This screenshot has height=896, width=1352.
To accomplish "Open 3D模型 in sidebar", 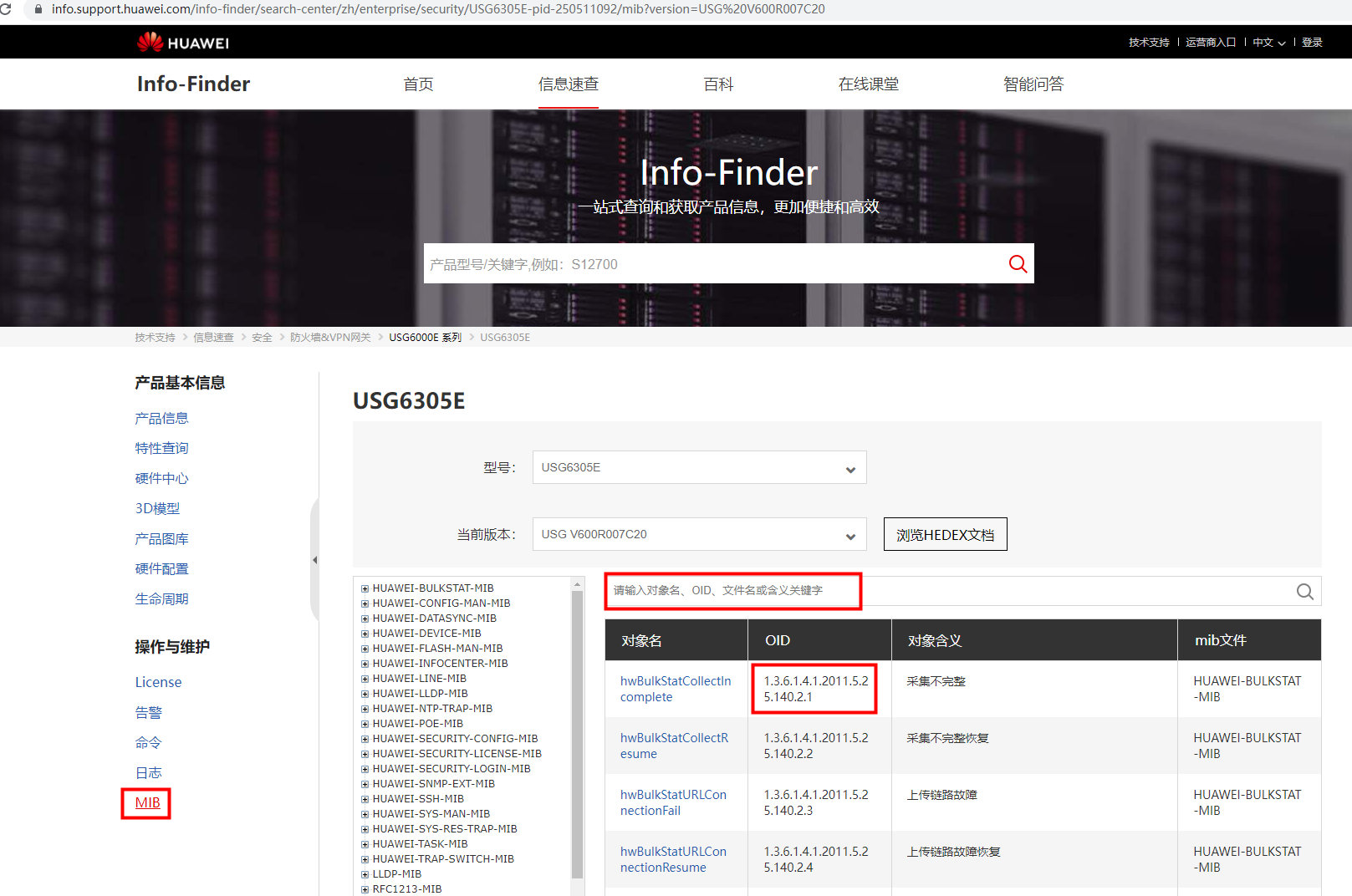I will click(157, 508).
